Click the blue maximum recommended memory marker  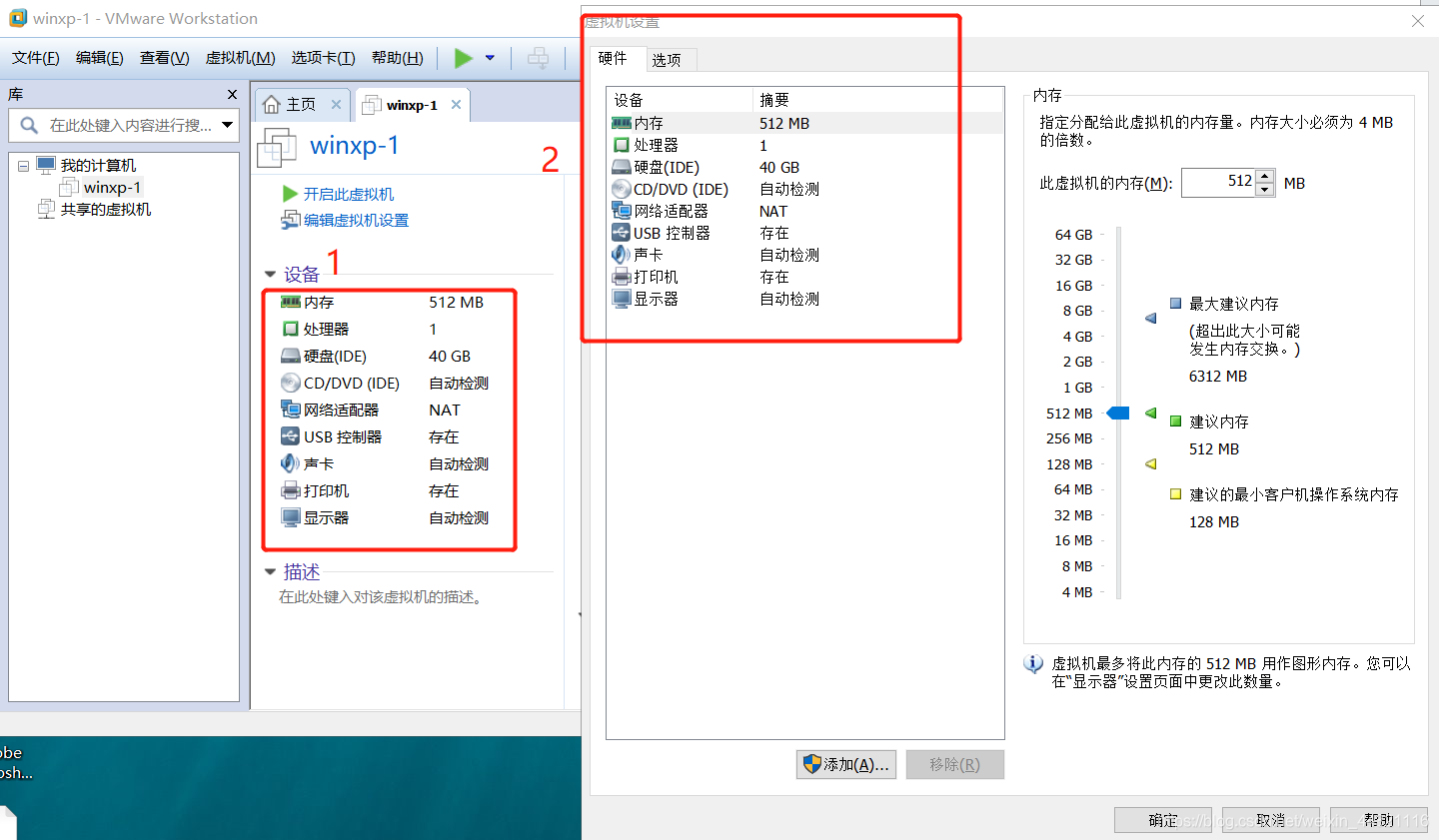[1151, 319]
